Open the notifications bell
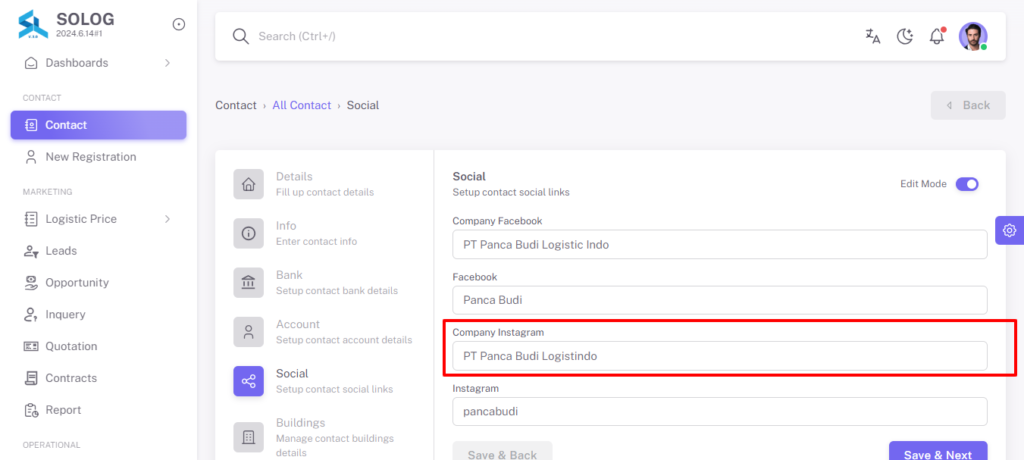Image resolution: width=1024 pixels, height=460 pixels. (x=937, y=36)
